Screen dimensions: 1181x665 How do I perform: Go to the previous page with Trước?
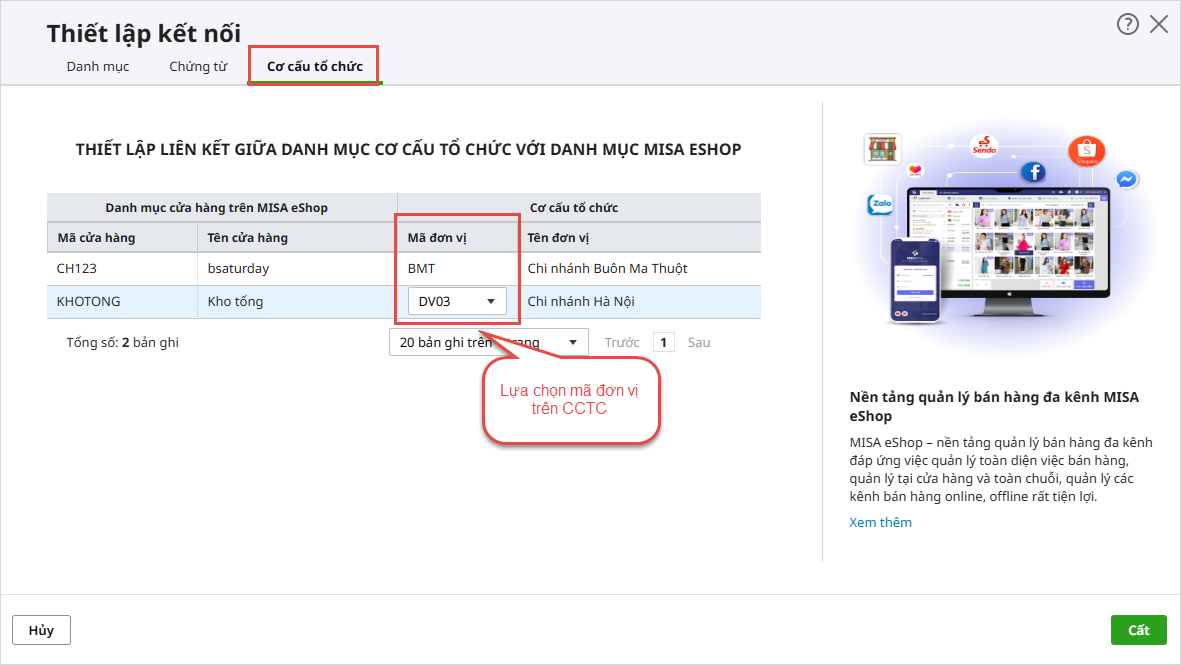622,342
